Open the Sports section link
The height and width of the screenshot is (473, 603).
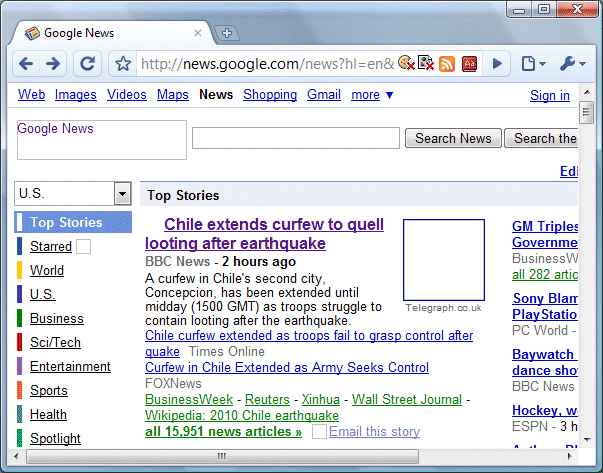click(49, 390)
